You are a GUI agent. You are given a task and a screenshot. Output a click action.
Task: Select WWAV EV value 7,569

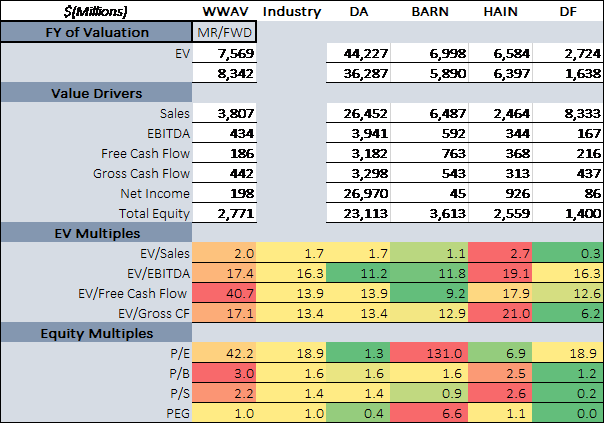tap(225, 53)
